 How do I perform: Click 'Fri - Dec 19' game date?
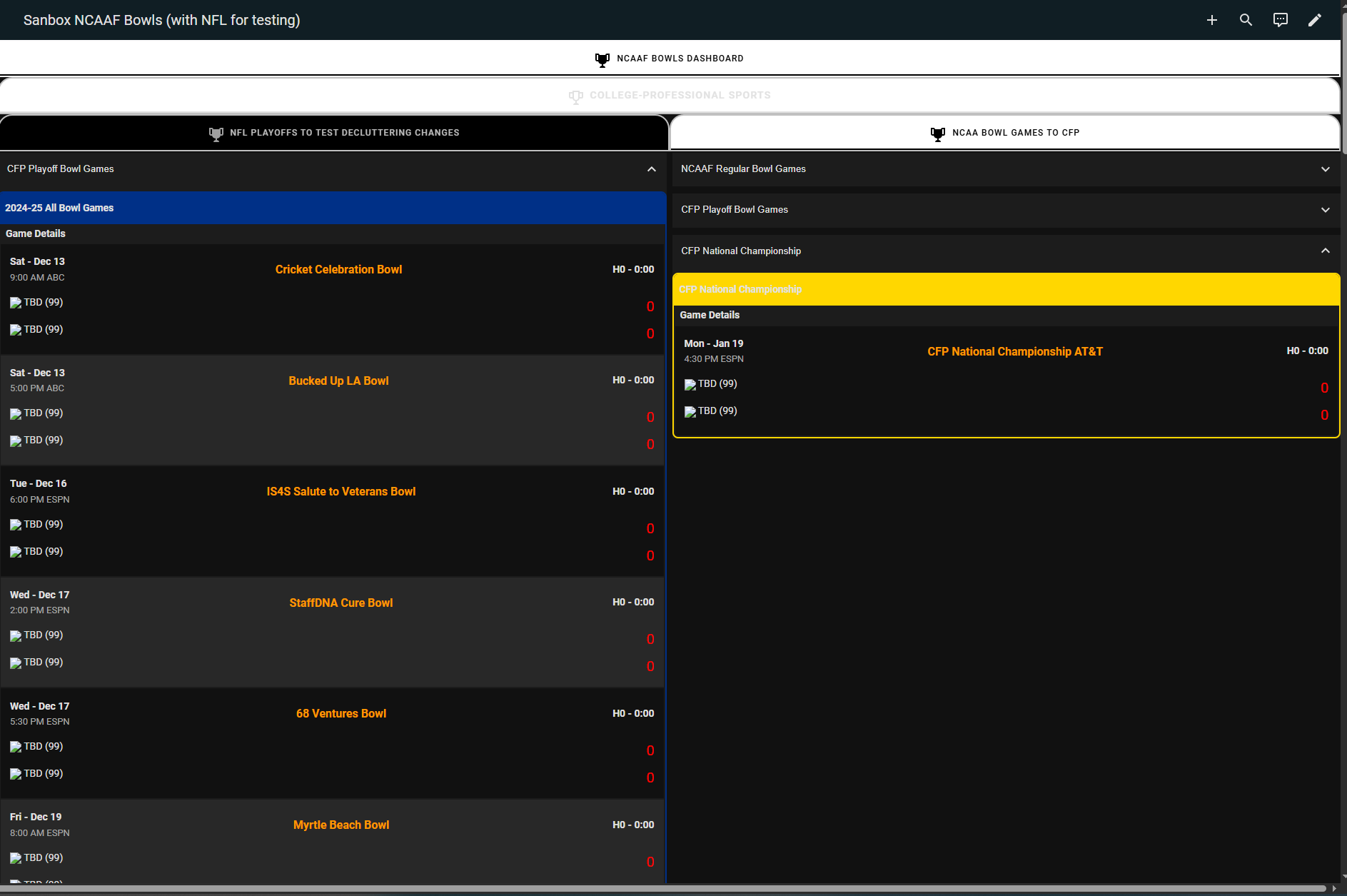pos(36,817)
